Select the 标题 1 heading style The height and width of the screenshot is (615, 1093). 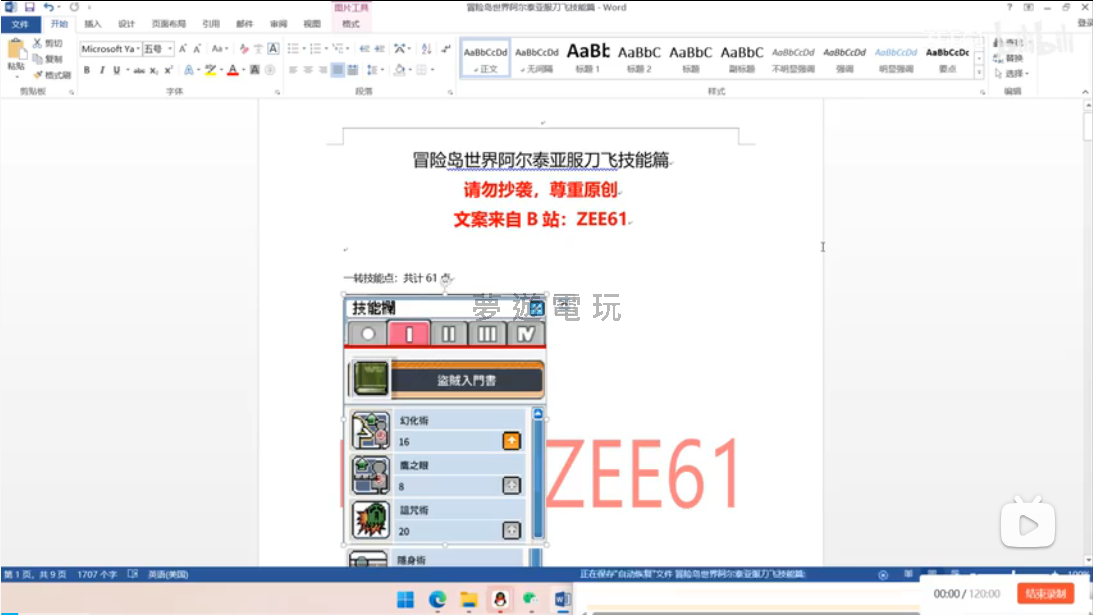(588, 57)
